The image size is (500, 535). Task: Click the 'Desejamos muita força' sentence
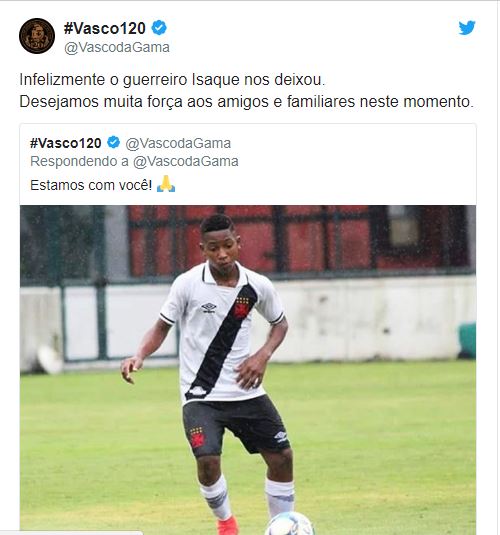tap(246, 102)
